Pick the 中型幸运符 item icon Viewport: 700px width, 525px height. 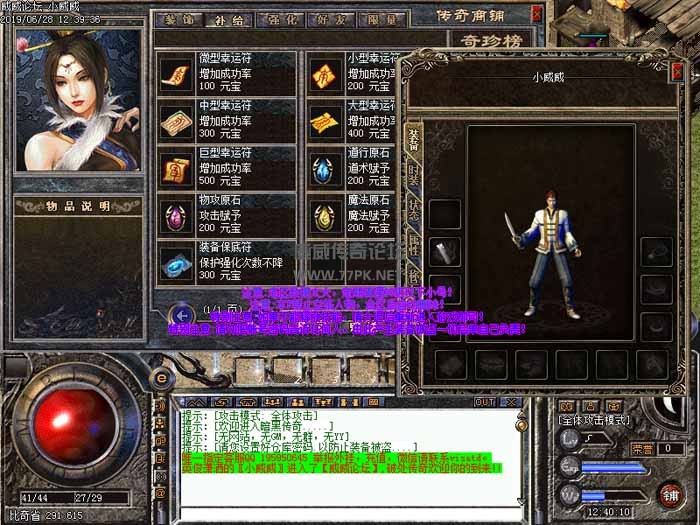(175, 122)
